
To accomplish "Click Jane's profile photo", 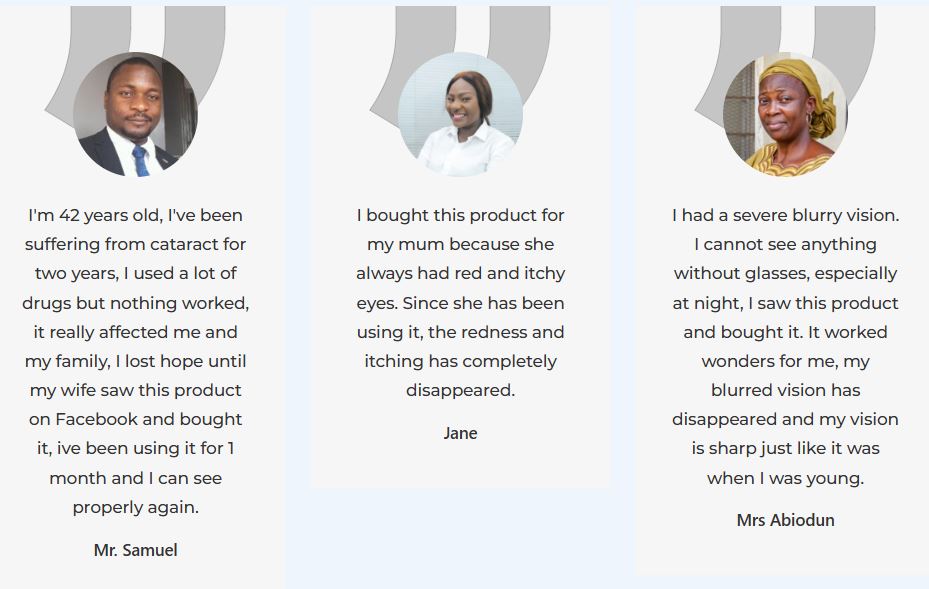I will tap(460, 115).
